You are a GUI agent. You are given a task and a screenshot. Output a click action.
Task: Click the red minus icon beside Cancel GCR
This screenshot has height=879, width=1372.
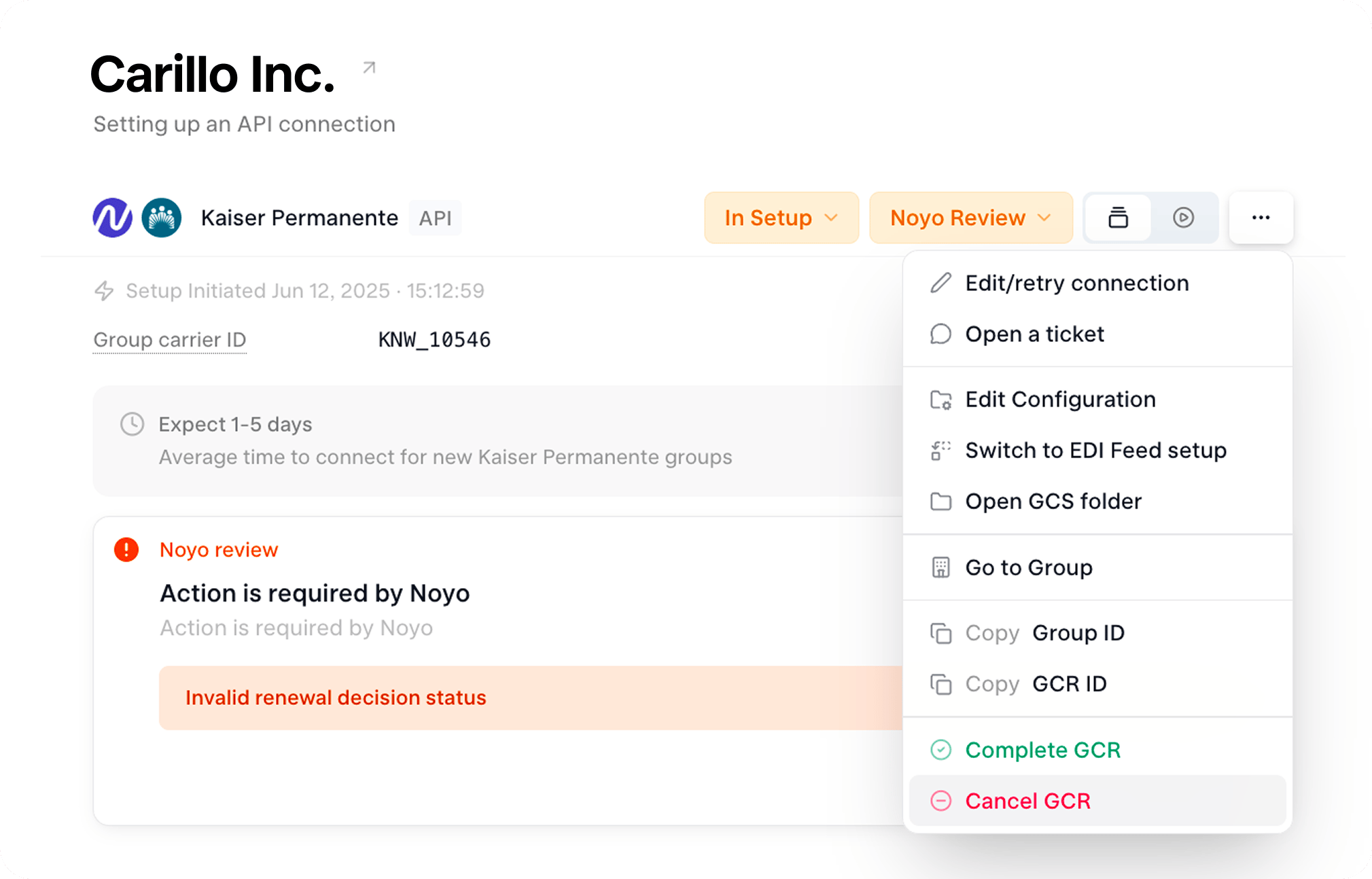click(x=940, y=801)
